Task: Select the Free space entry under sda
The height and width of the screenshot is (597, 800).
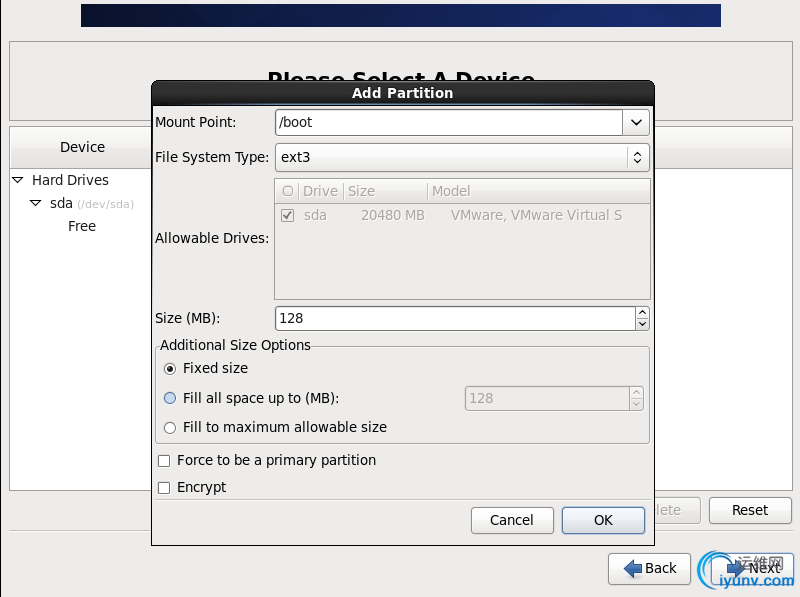Action: coord(82,226)
